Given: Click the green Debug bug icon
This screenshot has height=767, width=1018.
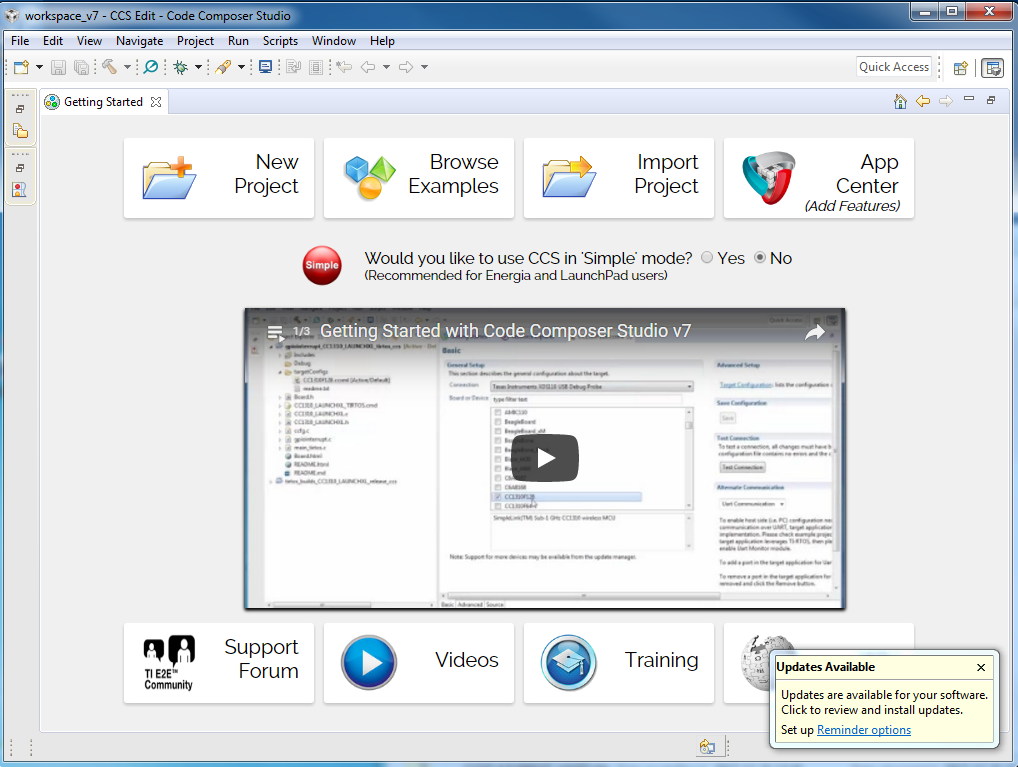Looking at the screenshot, I should pos(180,67).
